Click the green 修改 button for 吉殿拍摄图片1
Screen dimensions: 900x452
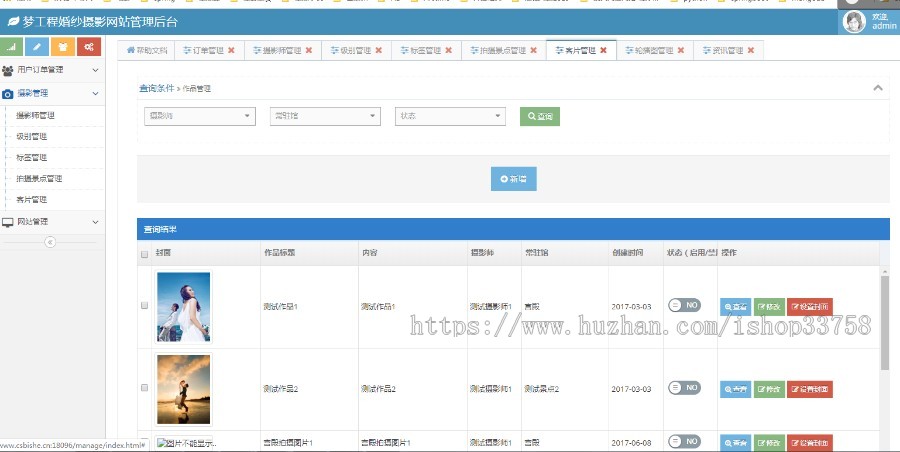point(769,443)
